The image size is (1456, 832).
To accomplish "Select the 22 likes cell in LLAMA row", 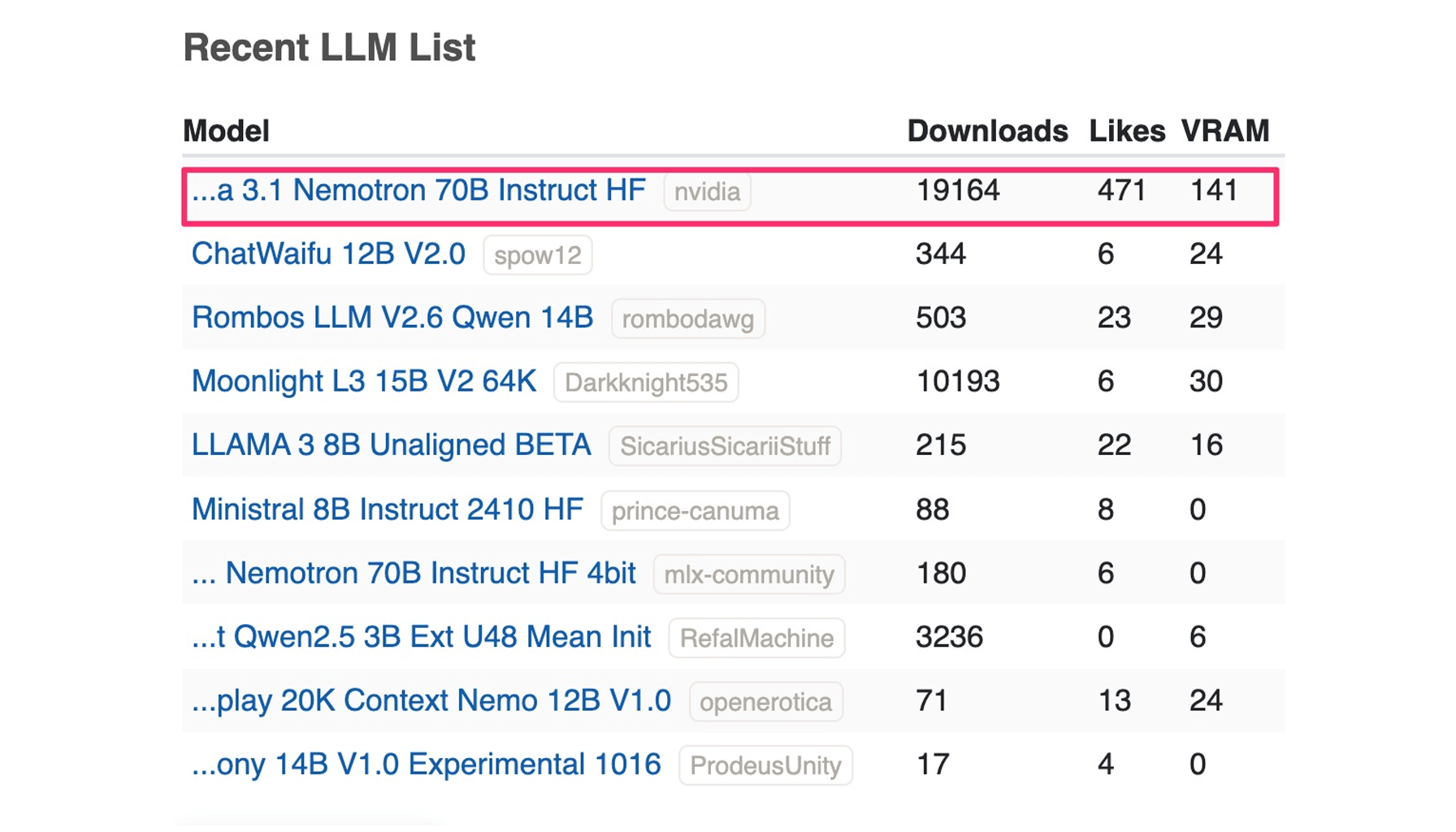I will point(1114,444).
